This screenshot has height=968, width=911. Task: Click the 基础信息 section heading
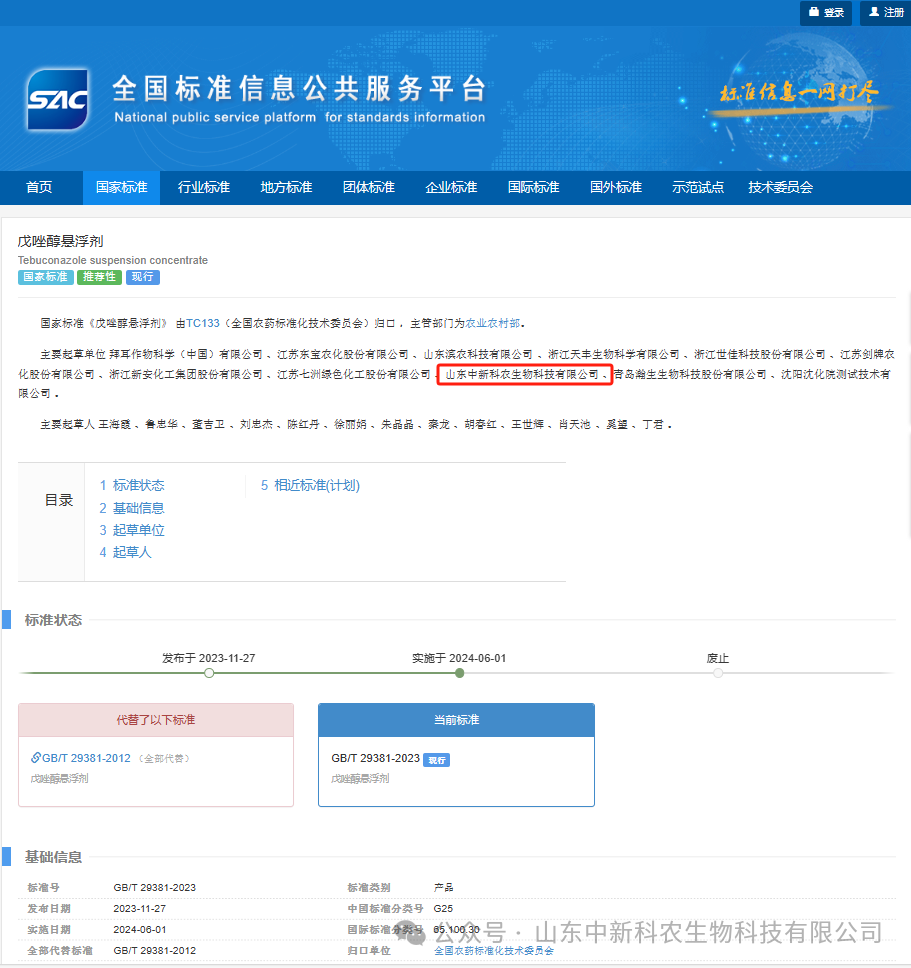click(x=53, y=857)
